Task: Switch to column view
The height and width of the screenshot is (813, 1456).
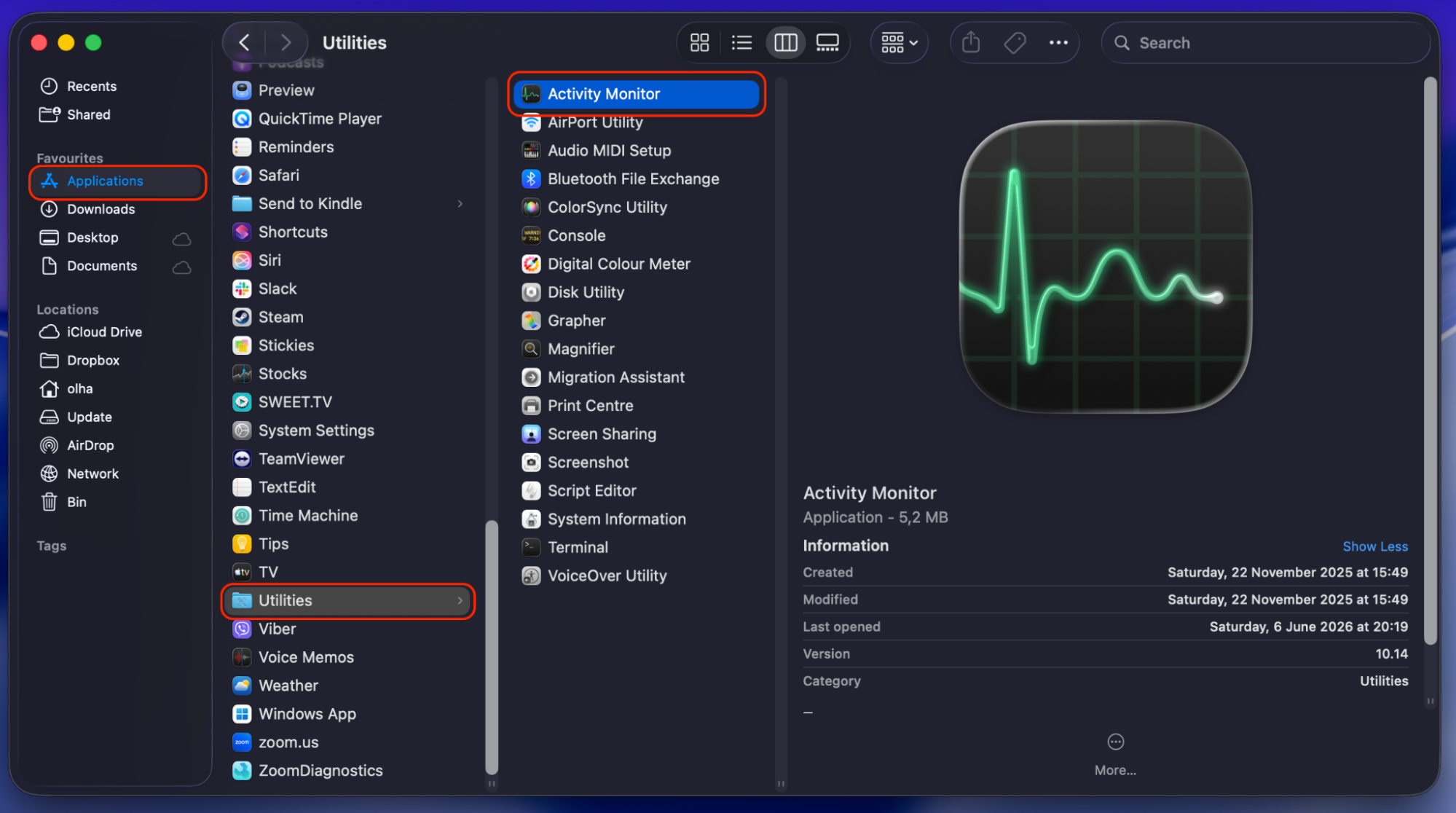Action: tap(785, 43)
